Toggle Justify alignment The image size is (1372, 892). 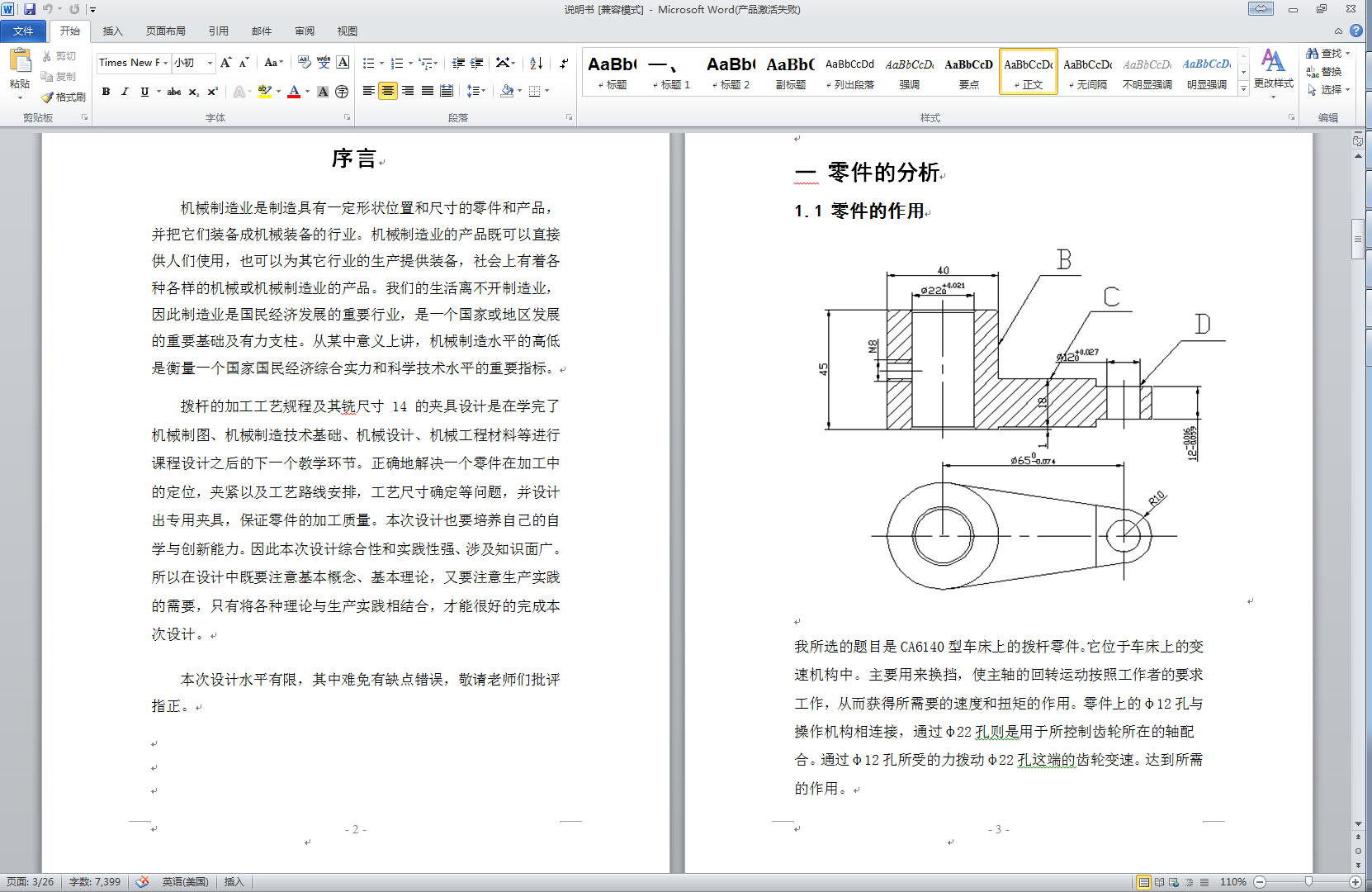[x=427, y=91]
